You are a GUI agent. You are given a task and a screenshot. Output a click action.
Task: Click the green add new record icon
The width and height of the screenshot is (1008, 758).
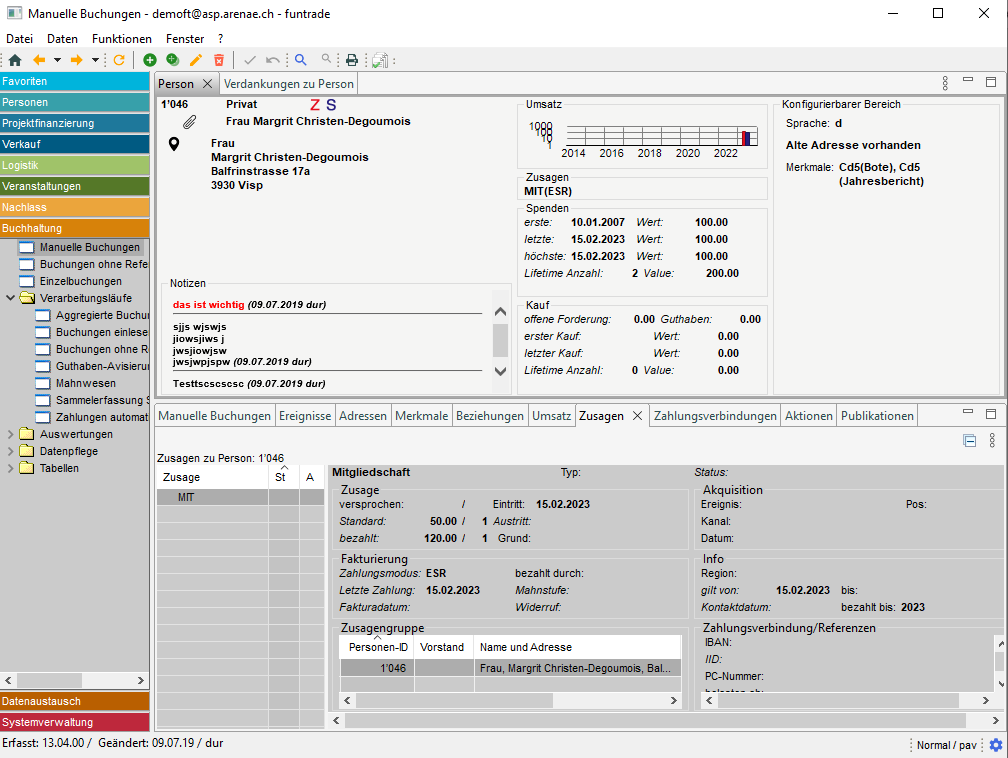(x=150, y=60)
